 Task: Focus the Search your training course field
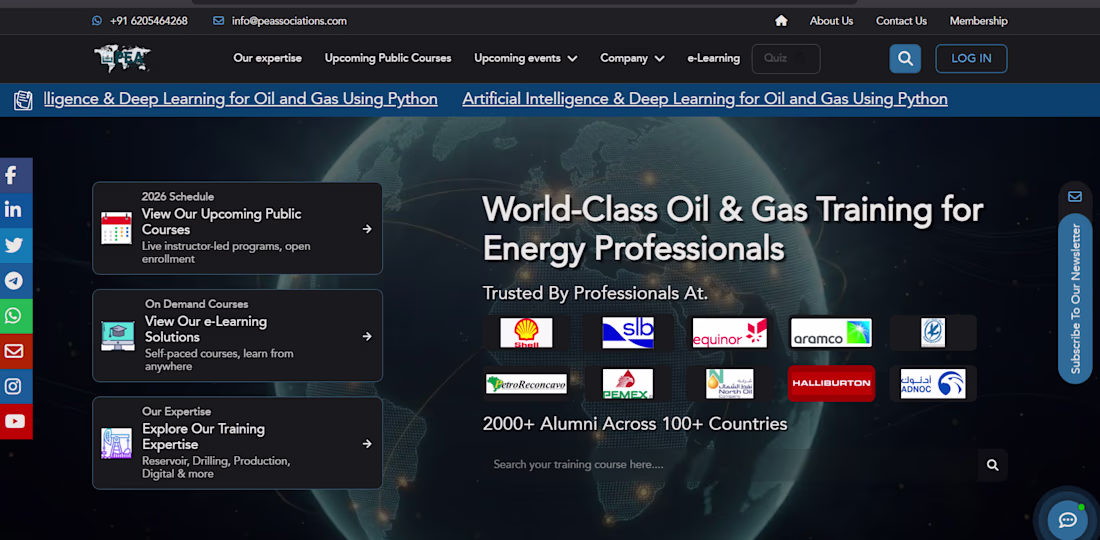click(730, 465)
